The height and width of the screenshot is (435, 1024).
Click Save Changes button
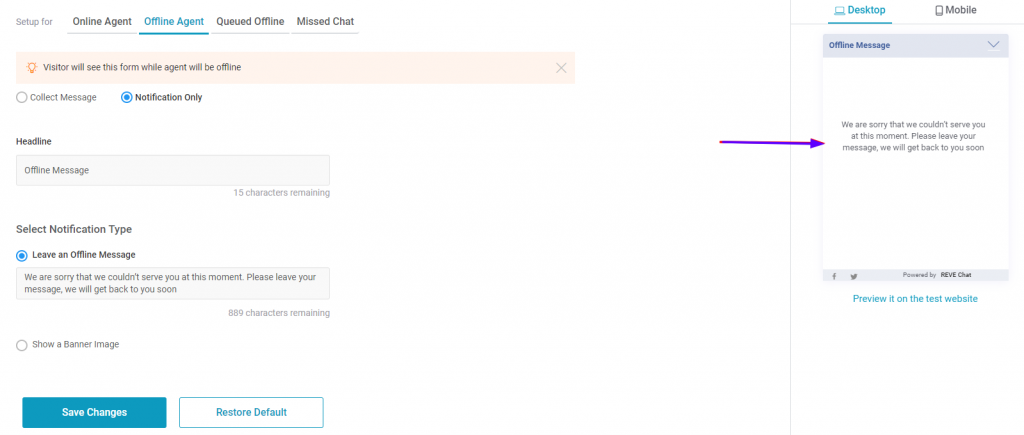click(x=94, y=412)
